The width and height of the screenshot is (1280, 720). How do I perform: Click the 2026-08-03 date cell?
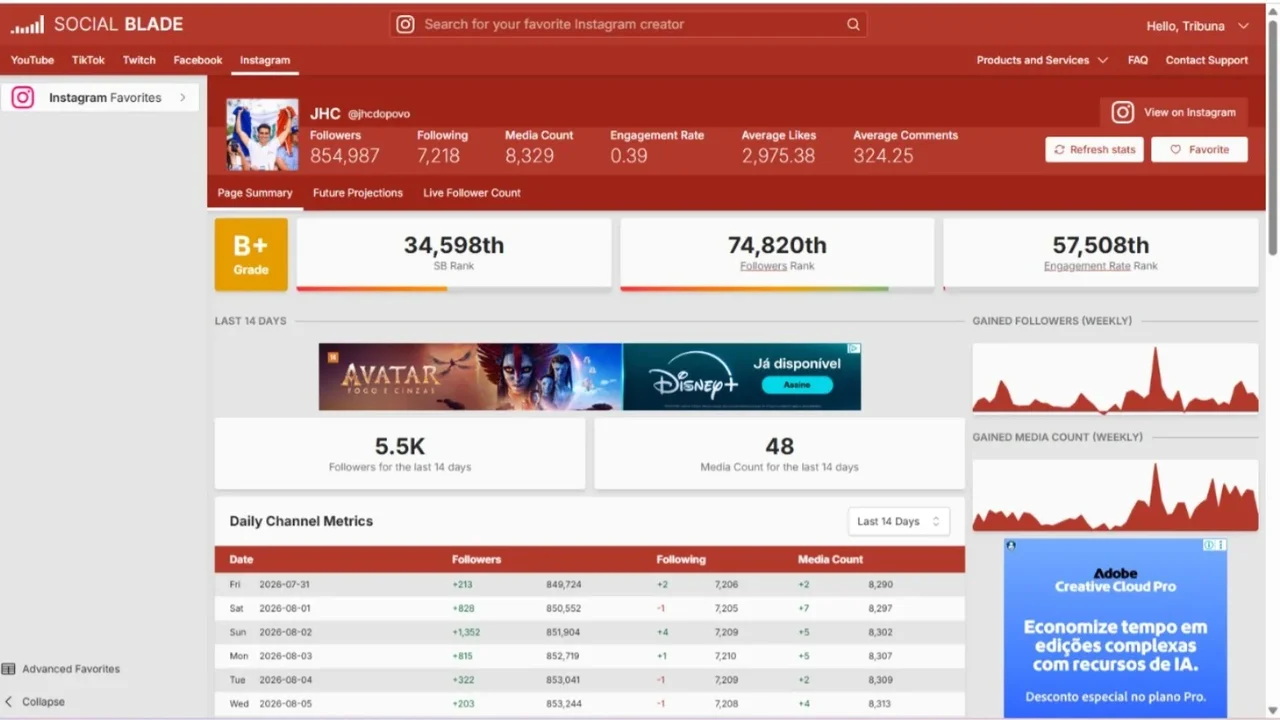[284, 656]
